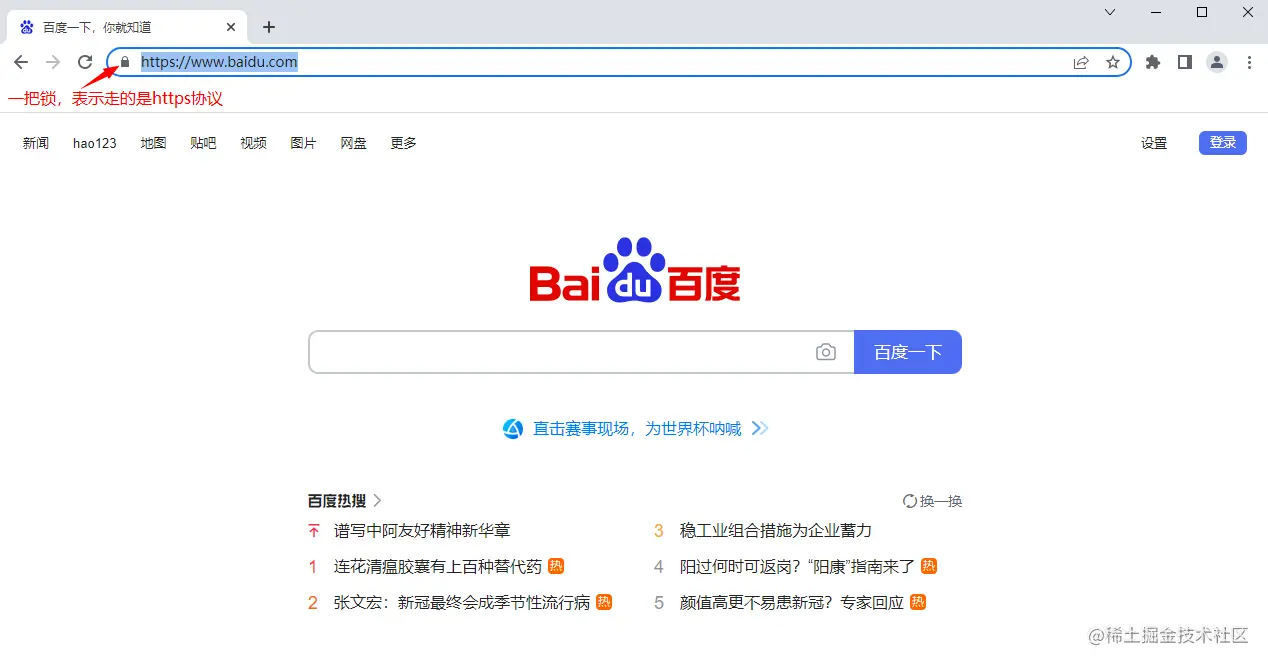Open the Extensions puzzle icon
Image resolution: width=1268 pixels, height=665 pixels.
coord(1153,62)
